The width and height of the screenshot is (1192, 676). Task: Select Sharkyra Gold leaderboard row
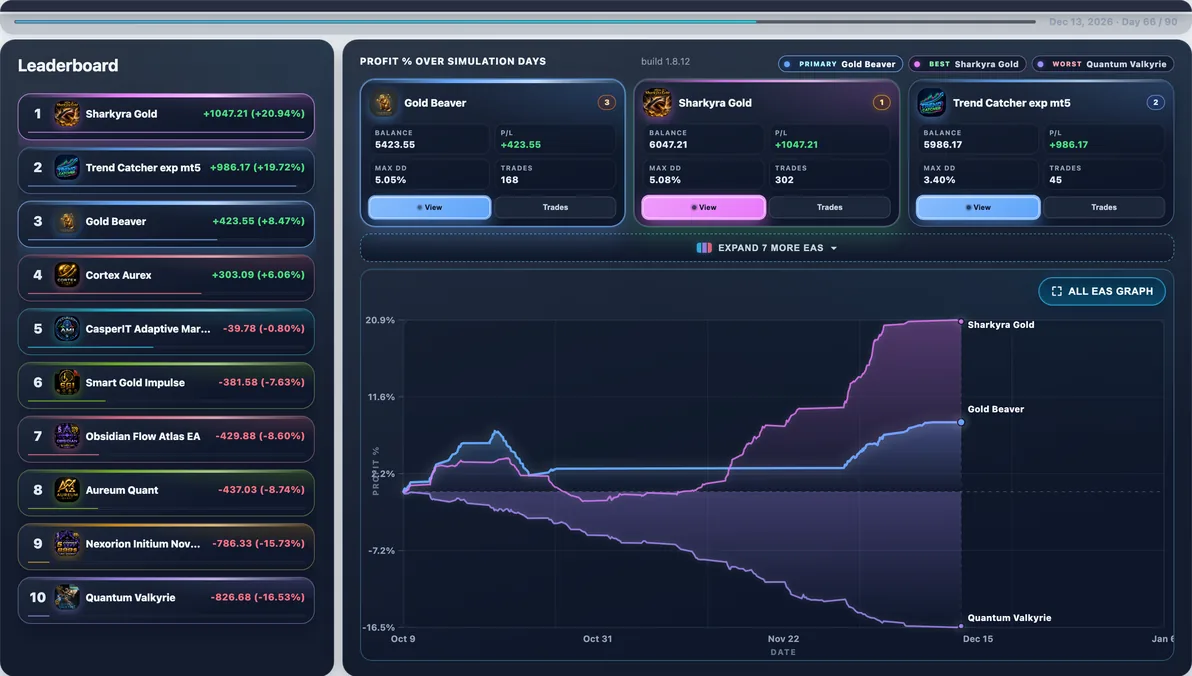[166, 116]
